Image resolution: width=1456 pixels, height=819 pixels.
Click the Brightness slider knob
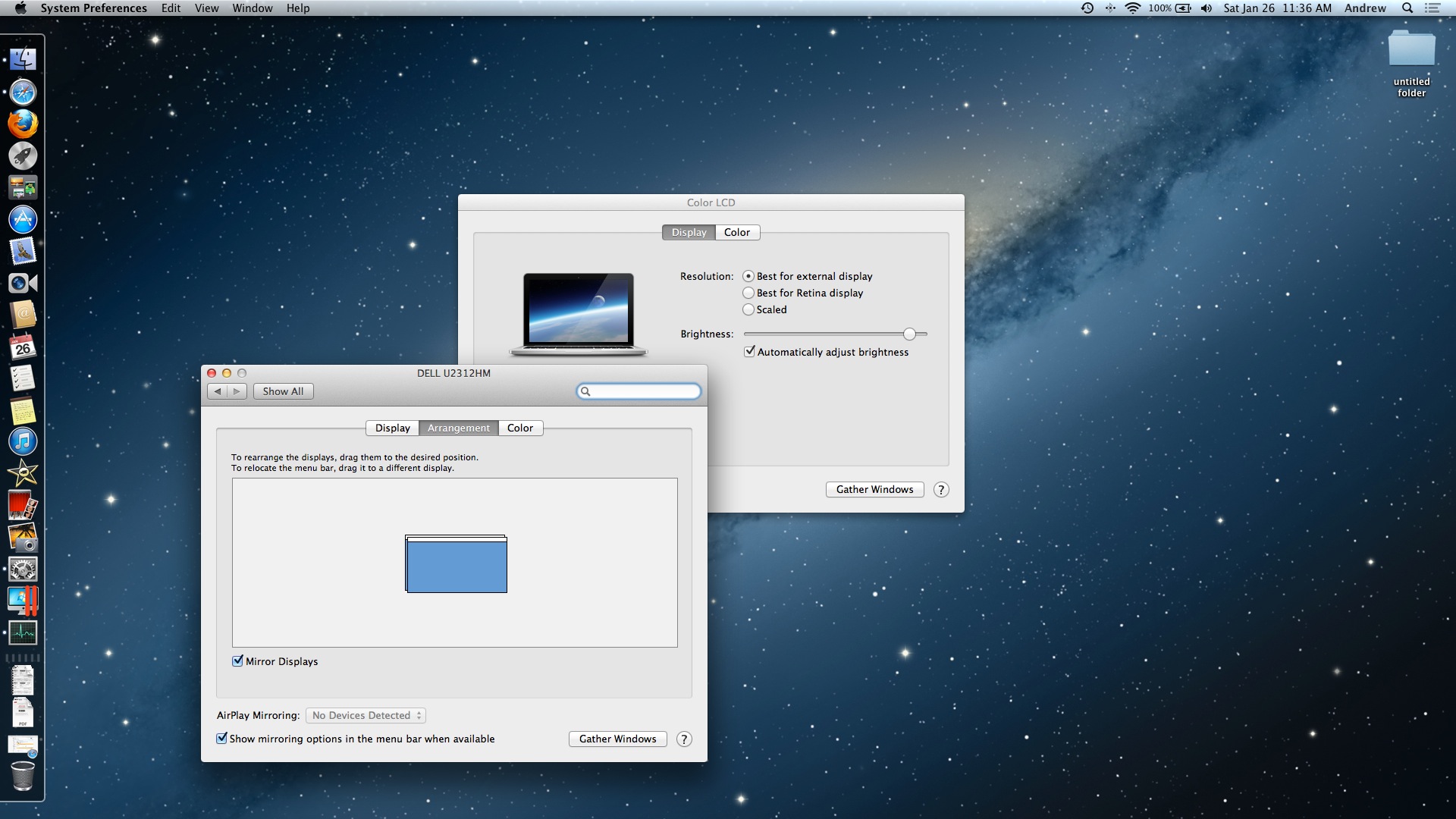pyautogui.click(x=909, y=334)
